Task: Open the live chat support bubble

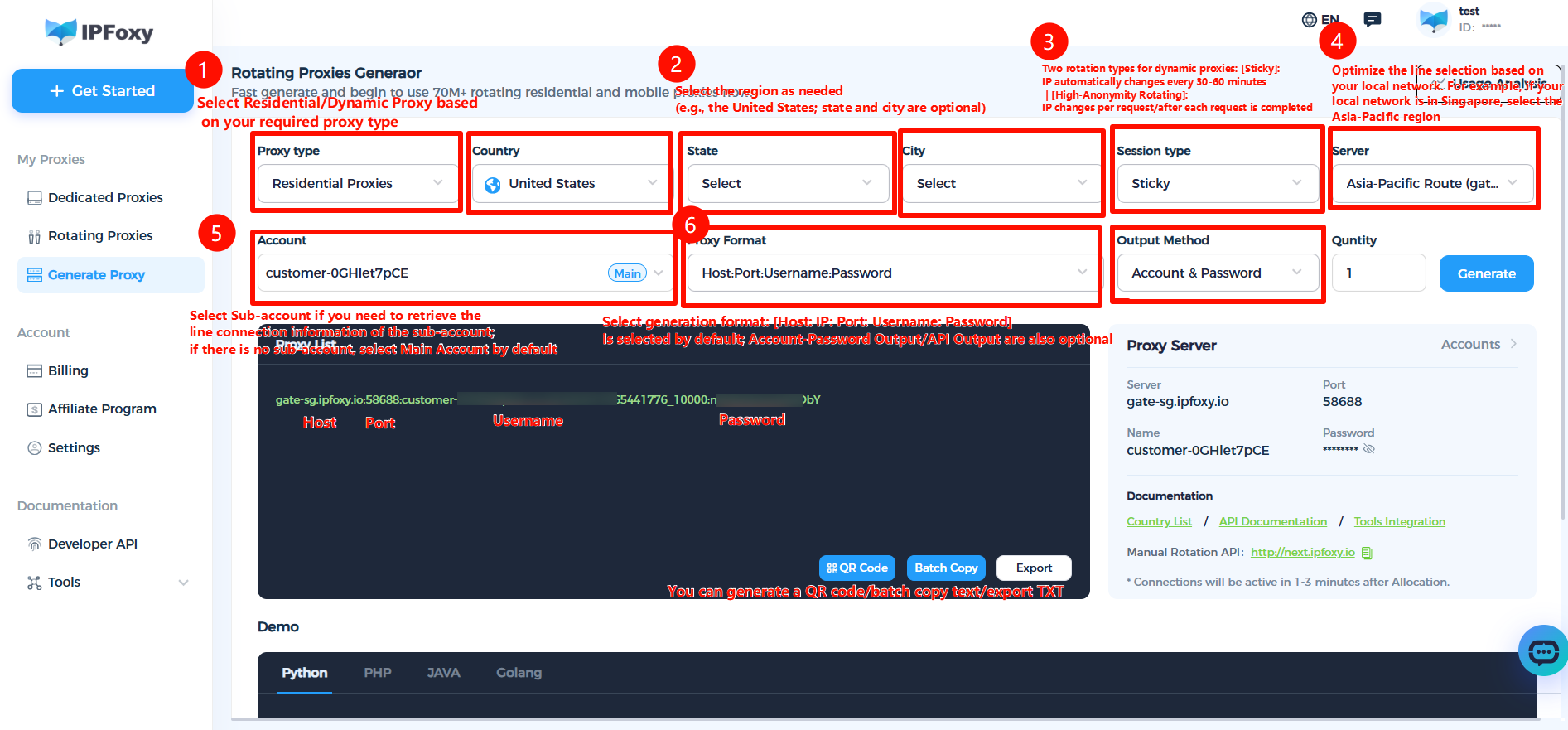Action: coord(1543,651)
